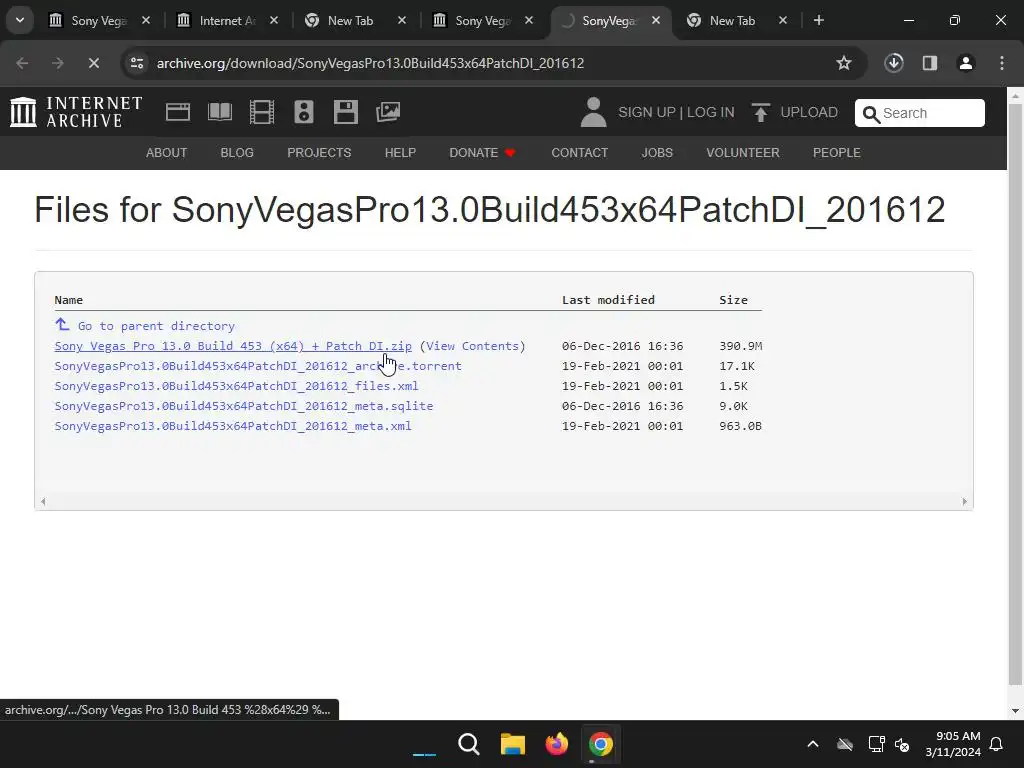Viewport: 1024px width, 768px height.
Task: Click LOG IN link
Action: pos(711,112)
